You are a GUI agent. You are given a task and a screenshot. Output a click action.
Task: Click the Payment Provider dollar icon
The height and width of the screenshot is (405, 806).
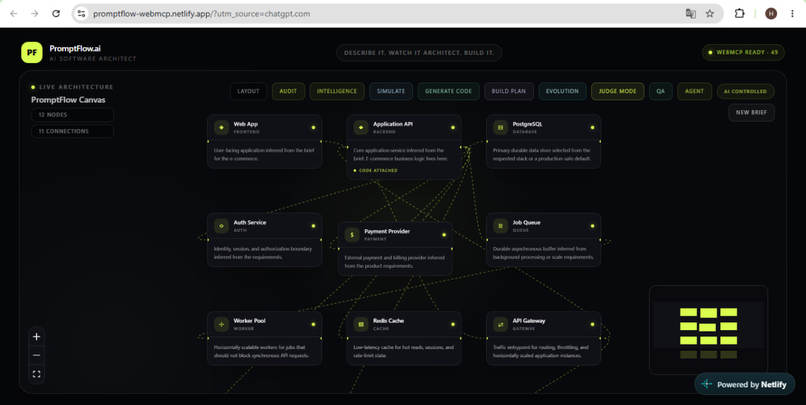click(352, 235)
